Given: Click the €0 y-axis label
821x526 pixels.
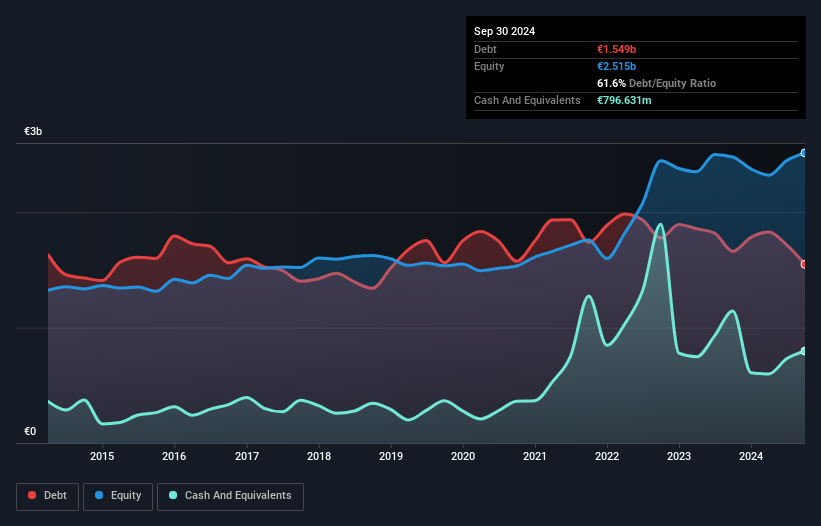Looking at the screenshot, I should point(30,431).
